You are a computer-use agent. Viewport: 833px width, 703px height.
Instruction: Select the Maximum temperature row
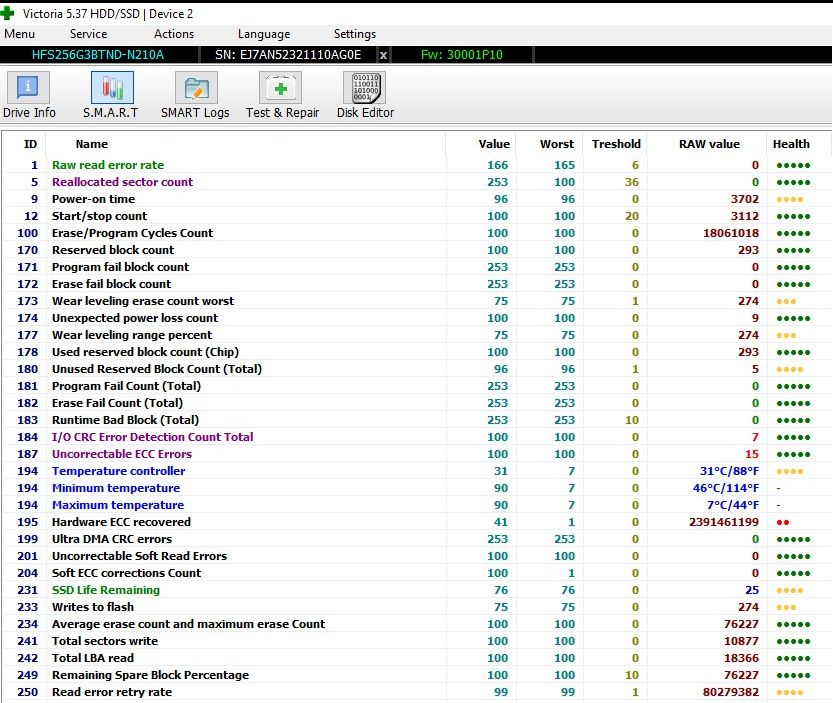click(x=416, y=505)
